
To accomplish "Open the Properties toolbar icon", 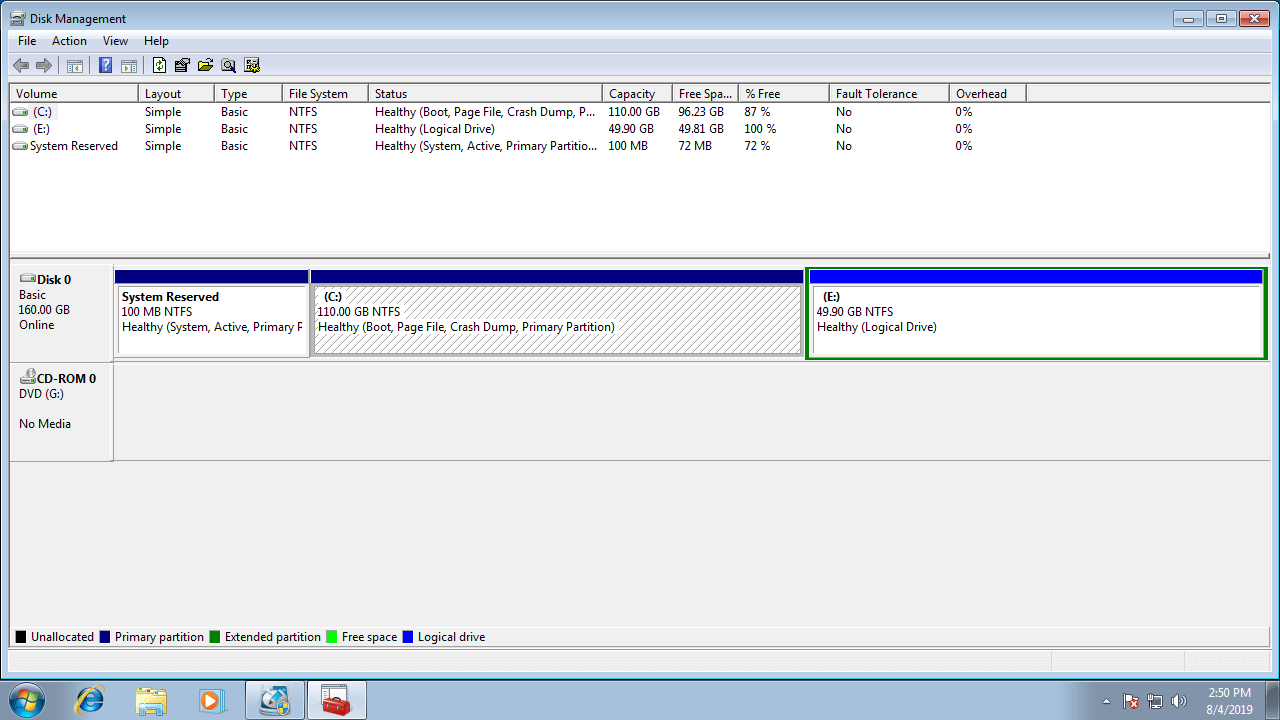I will 182,66.
